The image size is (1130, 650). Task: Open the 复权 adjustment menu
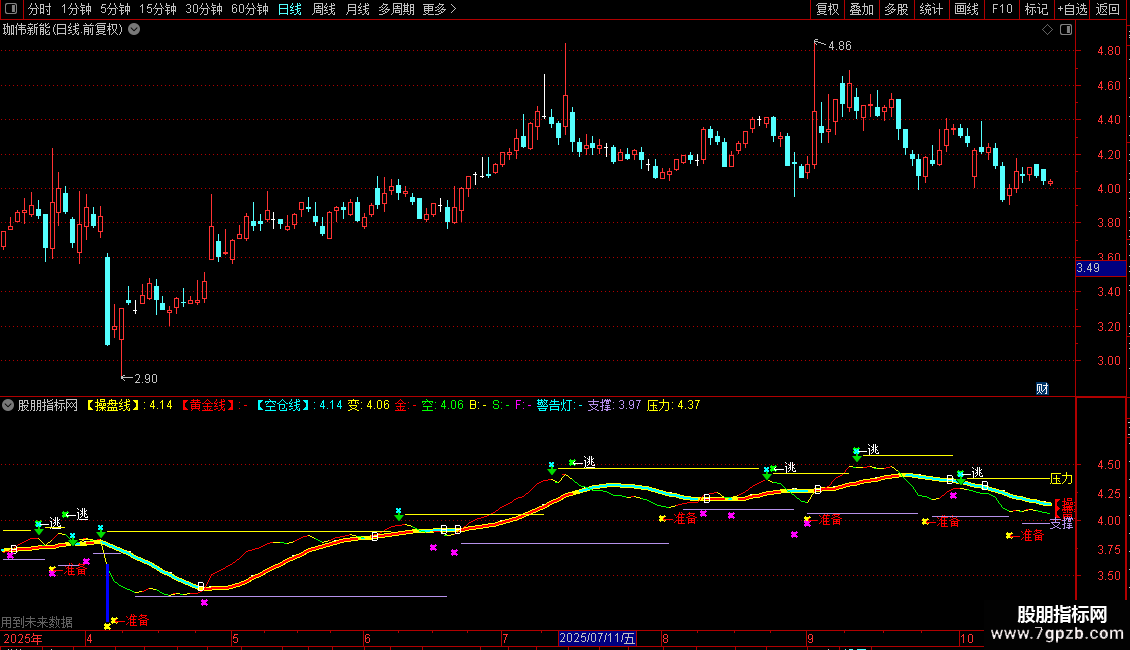coord(827,9)
